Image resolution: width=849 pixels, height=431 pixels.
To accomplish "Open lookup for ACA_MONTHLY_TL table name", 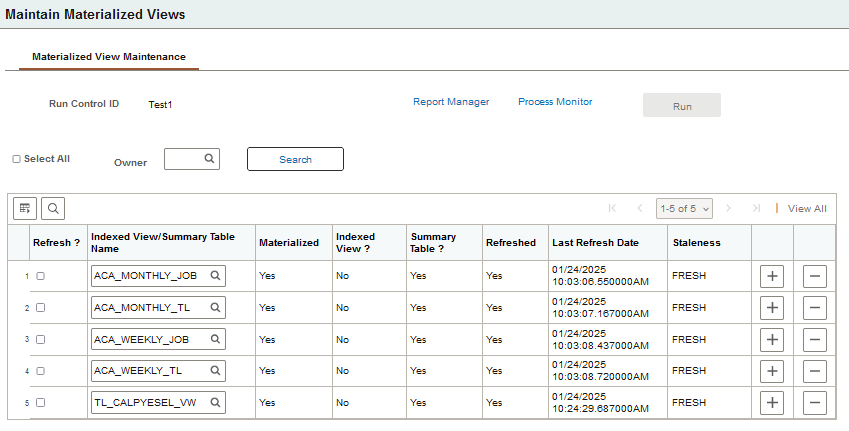I will (215, 308).
